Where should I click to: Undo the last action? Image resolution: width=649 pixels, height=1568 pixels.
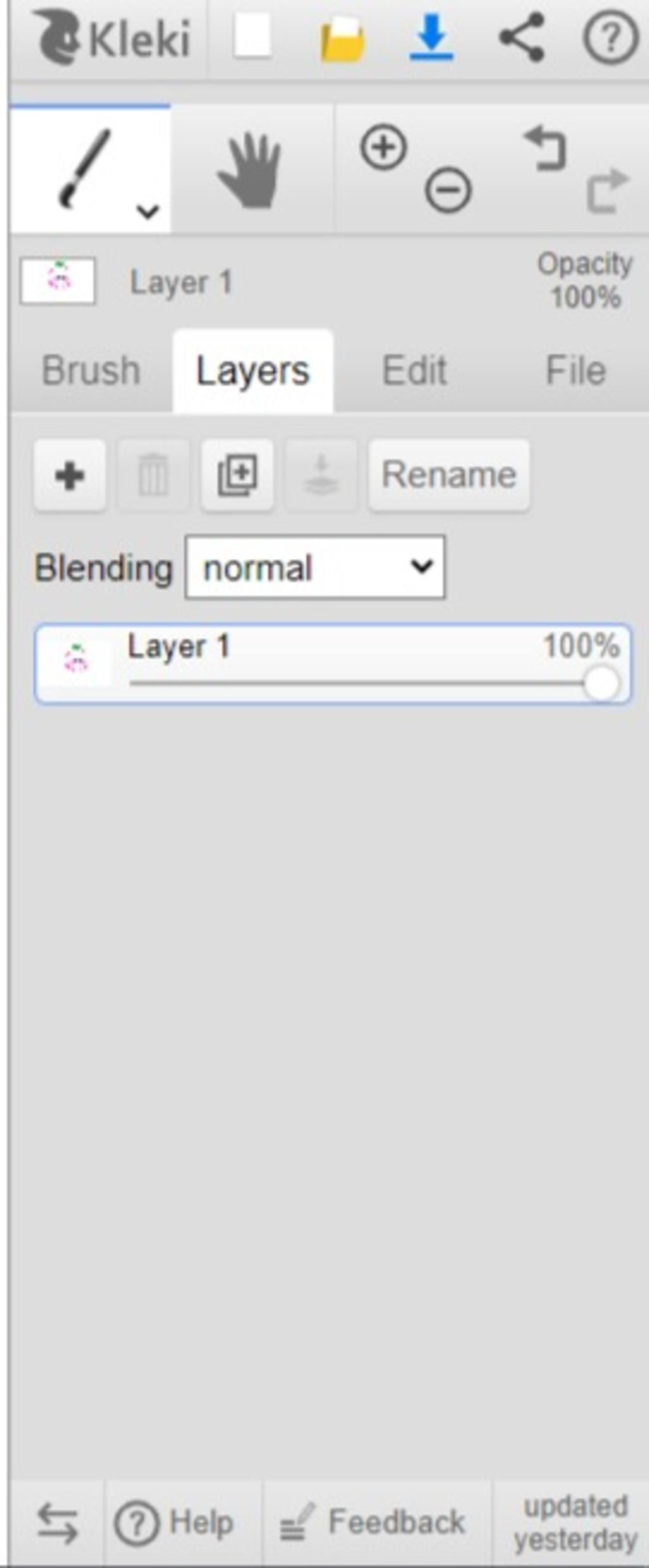545,149
